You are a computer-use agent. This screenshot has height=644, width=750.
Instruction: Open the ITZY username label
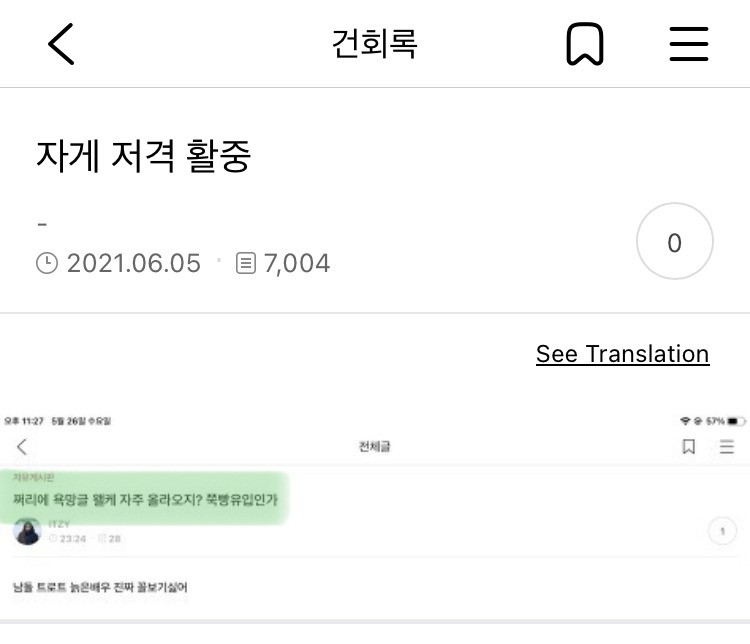tap(59, 524)
